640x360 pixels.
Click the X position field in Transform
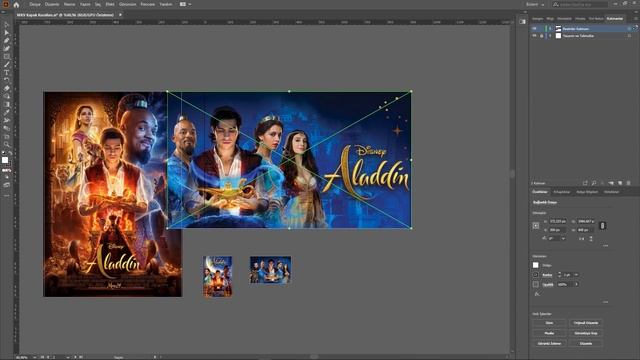pyautogui.click(x=558, y=221)
